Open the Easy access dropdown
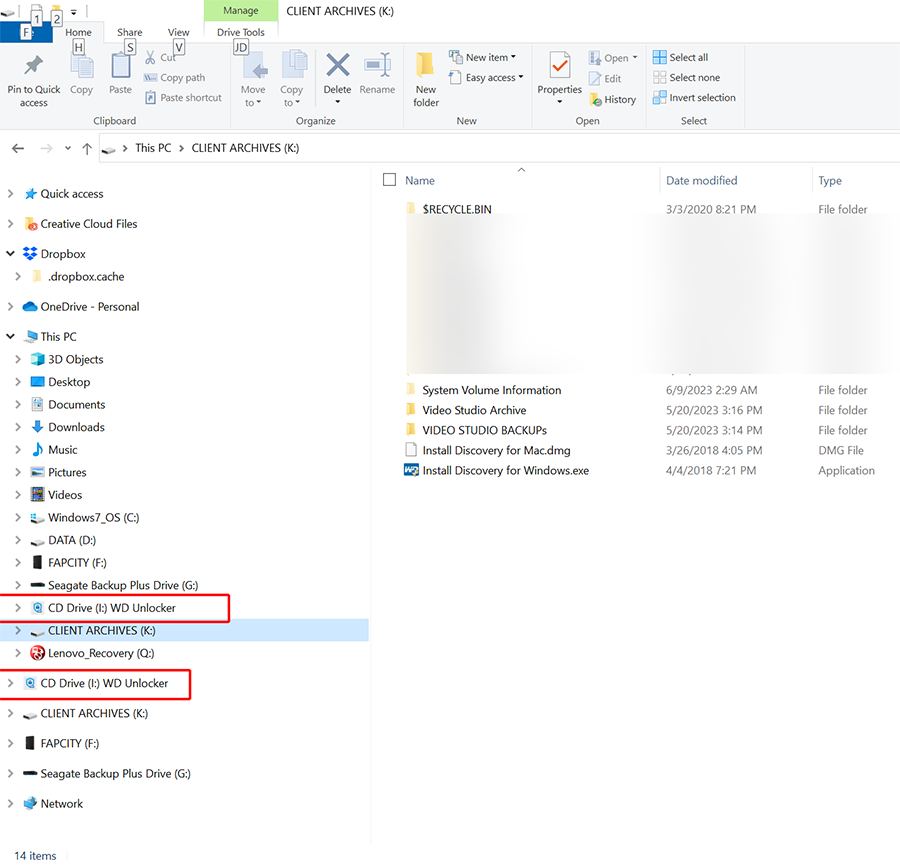The width and height of the screenshot is (900, 866). click(486, 77)
